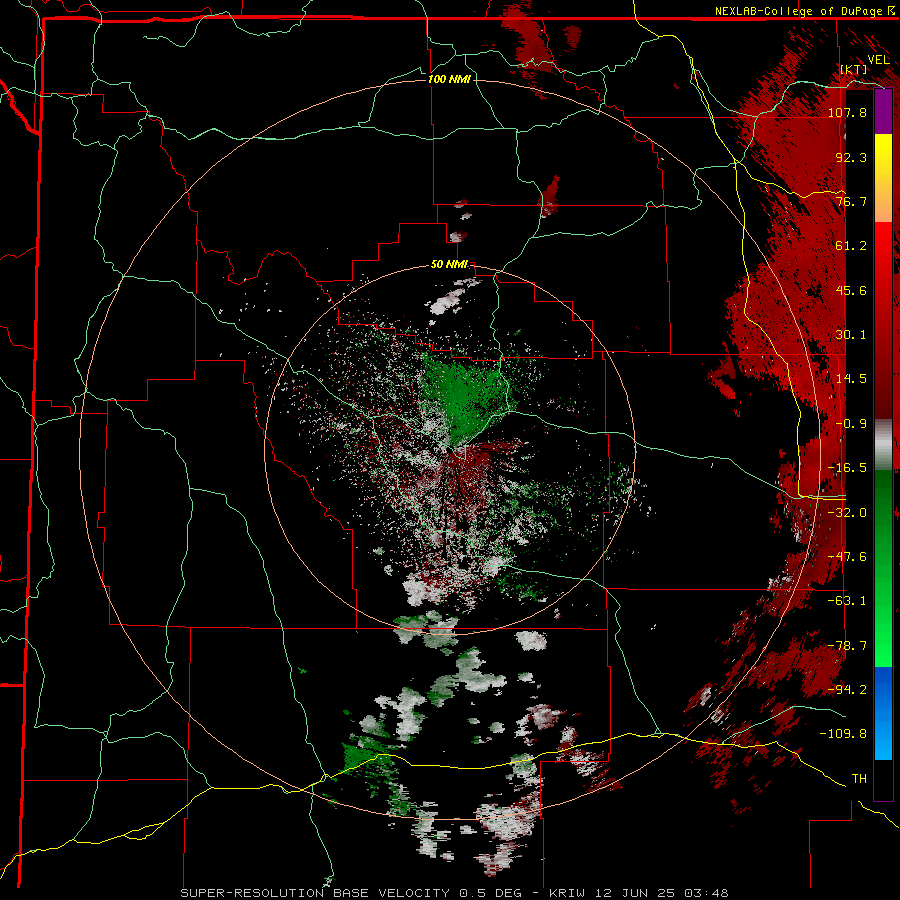This screenshot has height=900, width=900.
Task: Click the 45.6 velocity legend value
Action: pos(851,290)
